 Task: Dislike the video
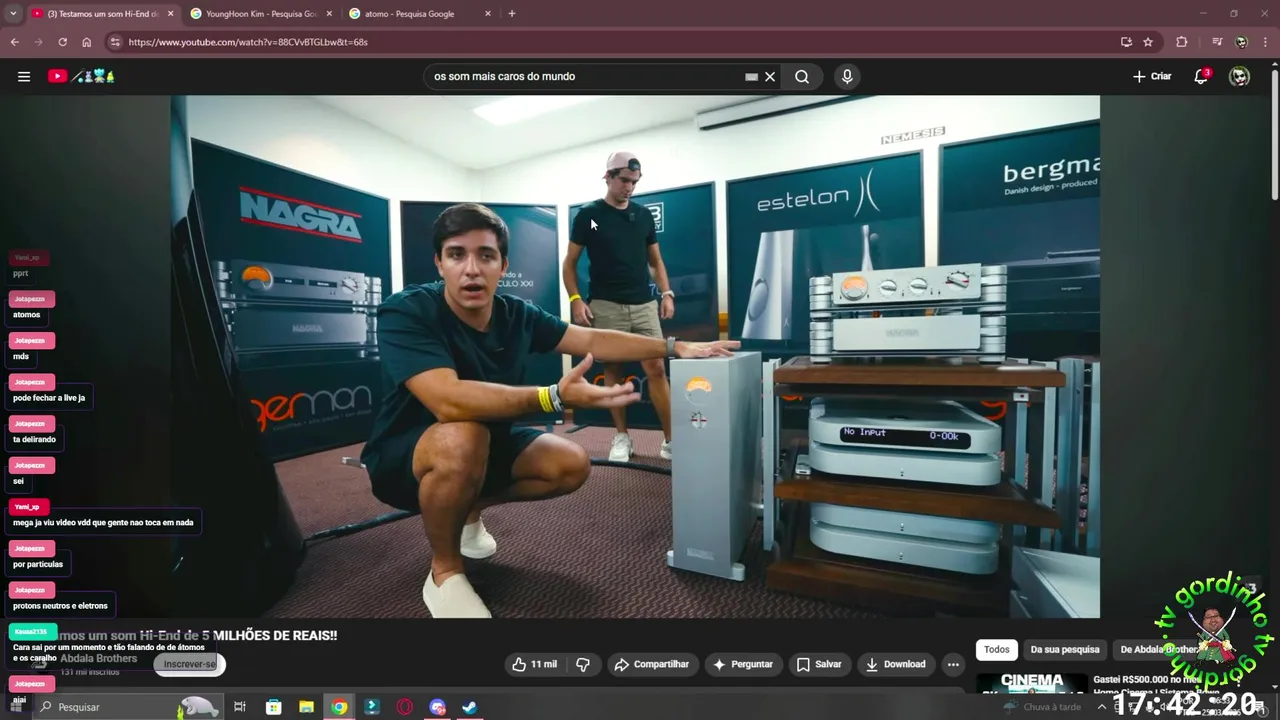tap(583, 664)
